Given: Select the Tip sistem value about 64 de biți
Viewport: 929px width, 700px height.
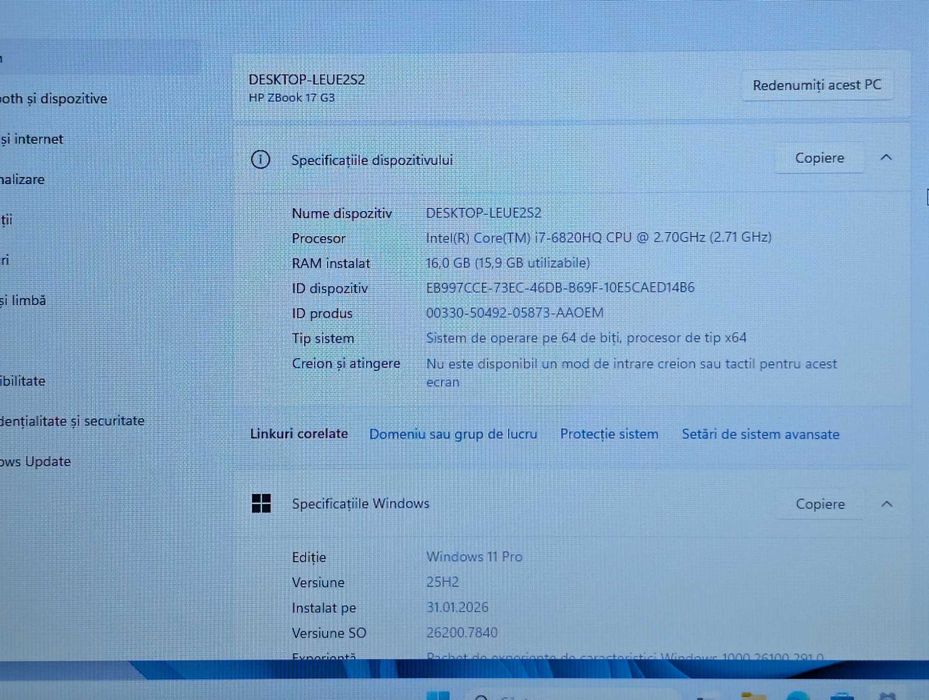Looking at the screenshot, I should click(x=586, y=338).
